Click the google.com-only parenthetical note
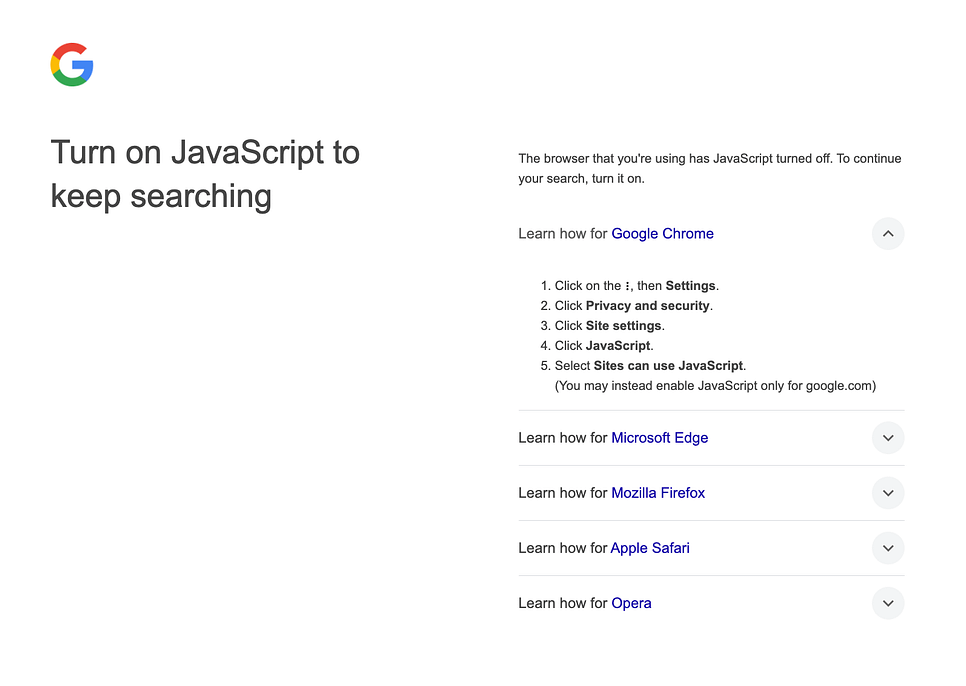 (715, 386)
